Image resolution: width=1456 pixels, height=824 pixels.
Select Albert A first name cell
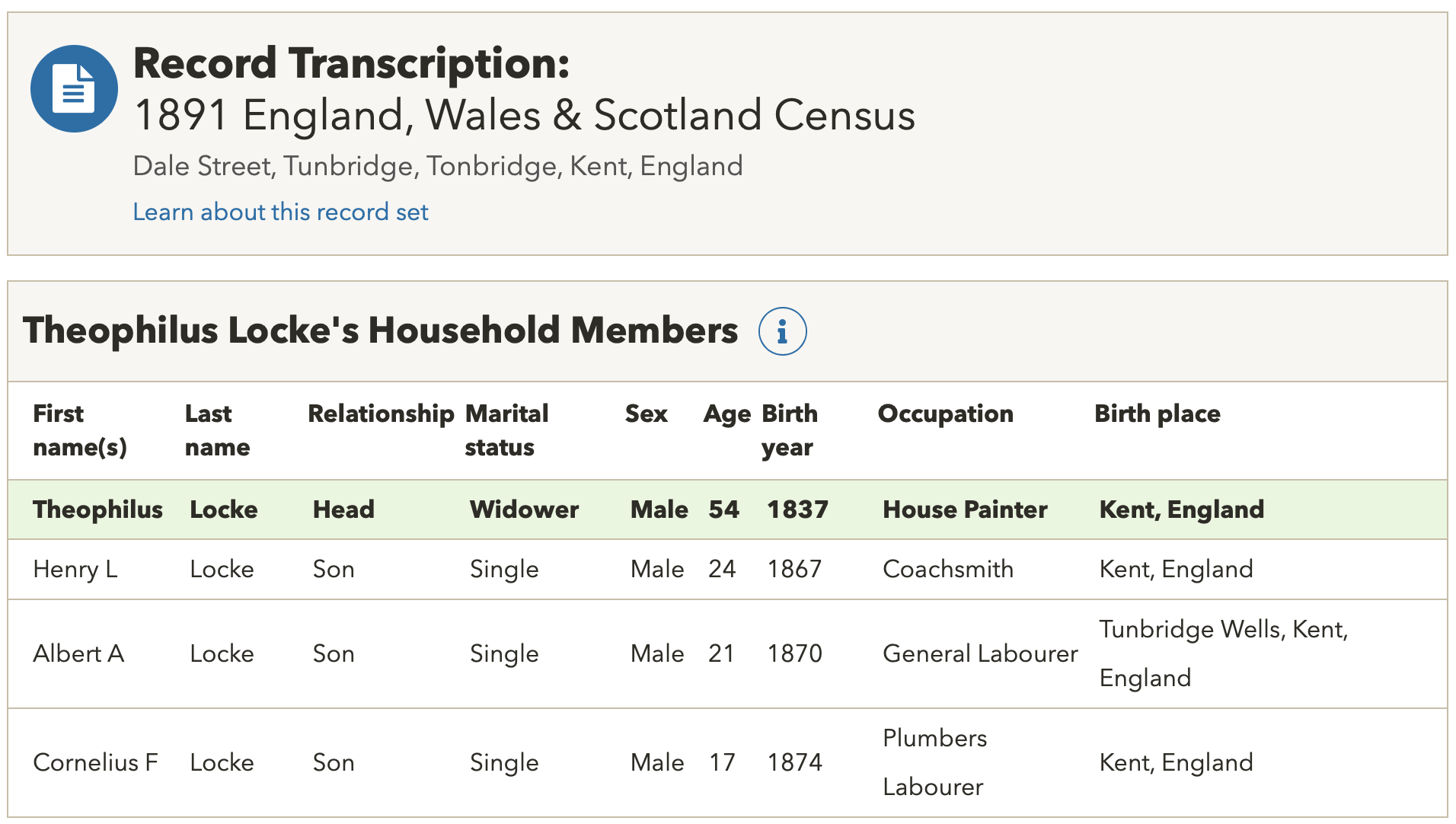click(x=78, y=654)
